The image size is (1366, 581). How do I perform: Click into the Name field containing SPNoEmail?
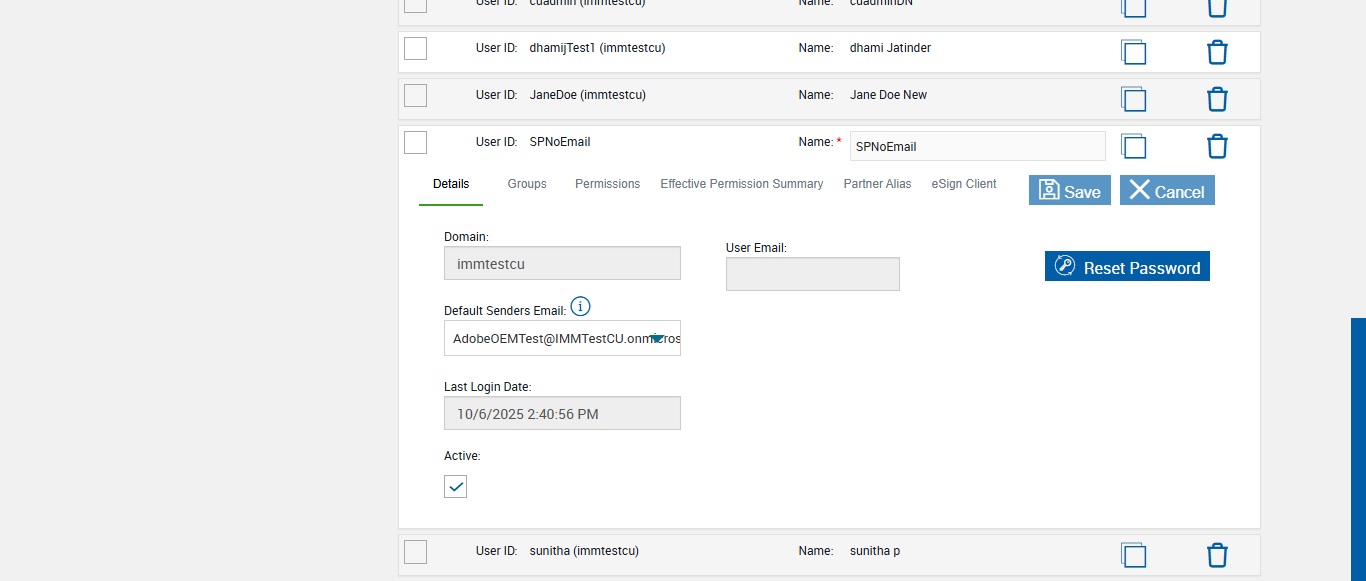(976, 146)
